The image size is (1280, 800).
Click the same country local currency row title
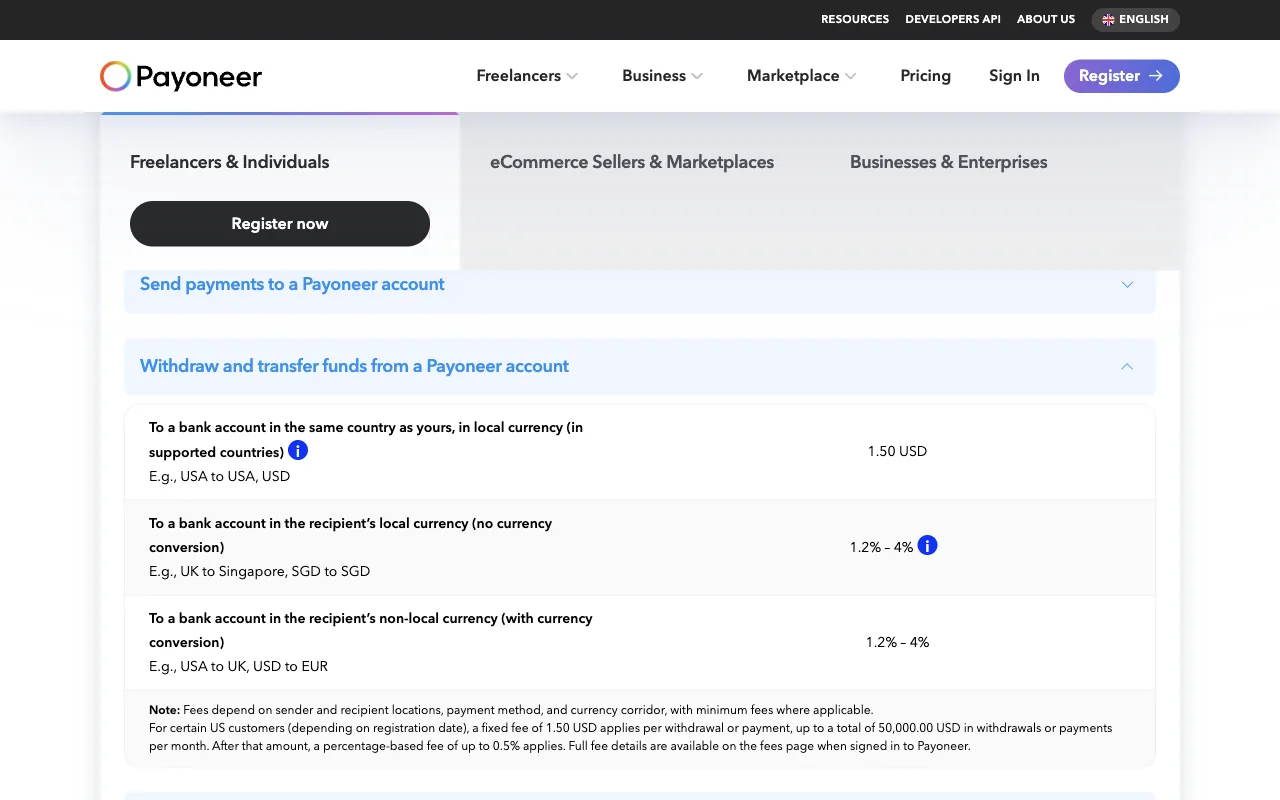click(x=366, y=439)
